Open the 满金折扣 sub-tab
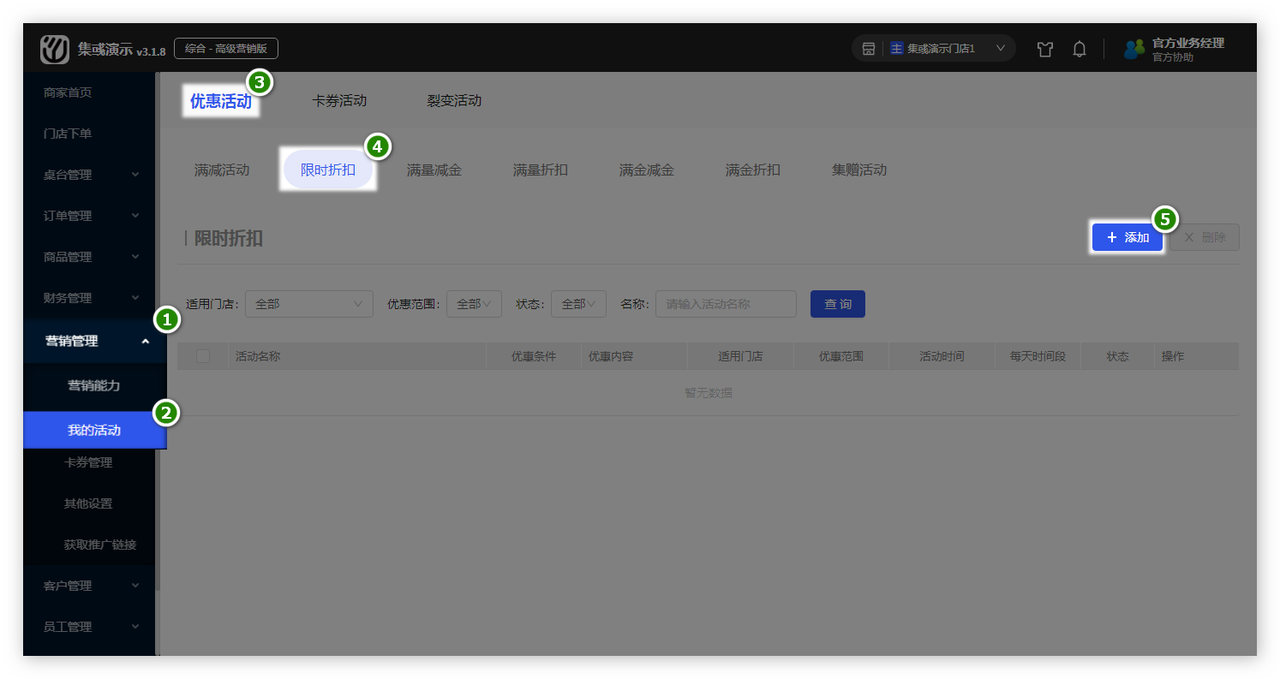This screenshot has height=679, width=1280. tap(752, 170)
